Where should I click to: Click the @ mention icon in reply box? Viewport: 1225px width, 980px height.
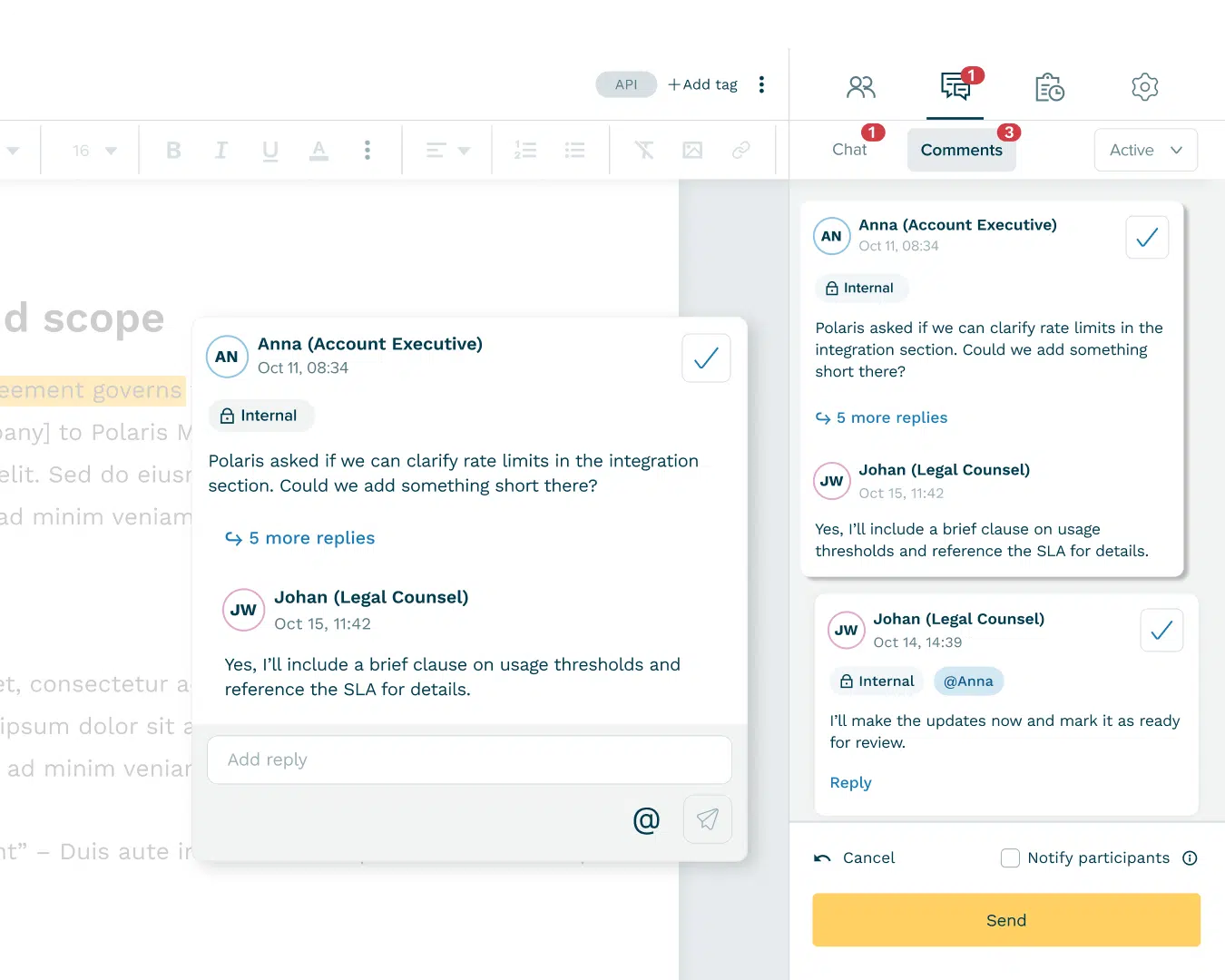coord(646,820)
